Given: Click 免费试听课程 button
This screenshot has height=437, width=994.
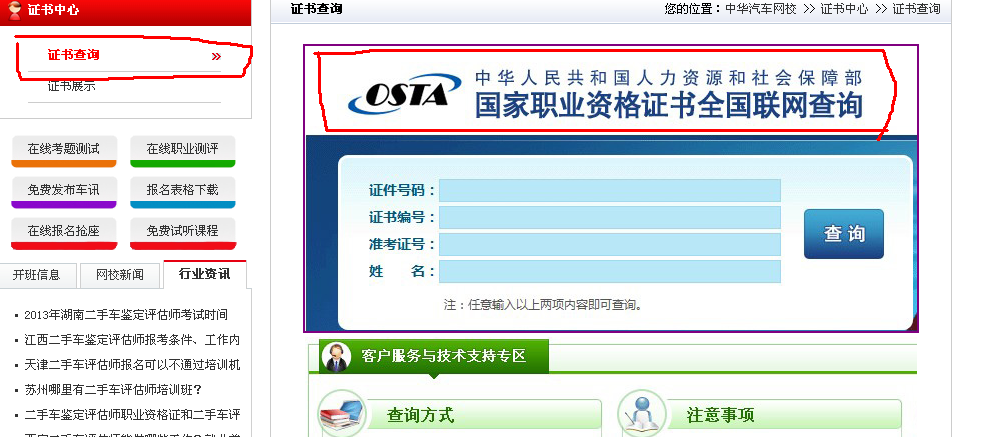Looking at the screenshot, I should (x=182, y=231).
